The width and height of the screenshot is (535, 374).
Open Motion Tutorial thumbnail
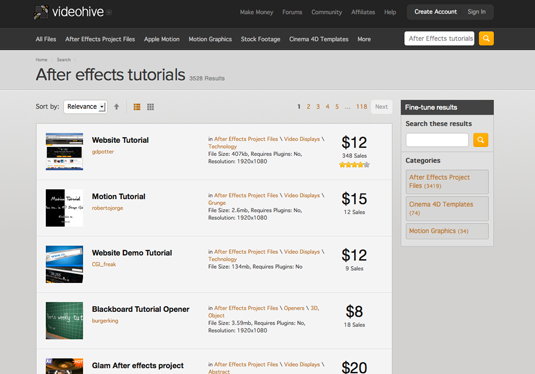[64, 208]
